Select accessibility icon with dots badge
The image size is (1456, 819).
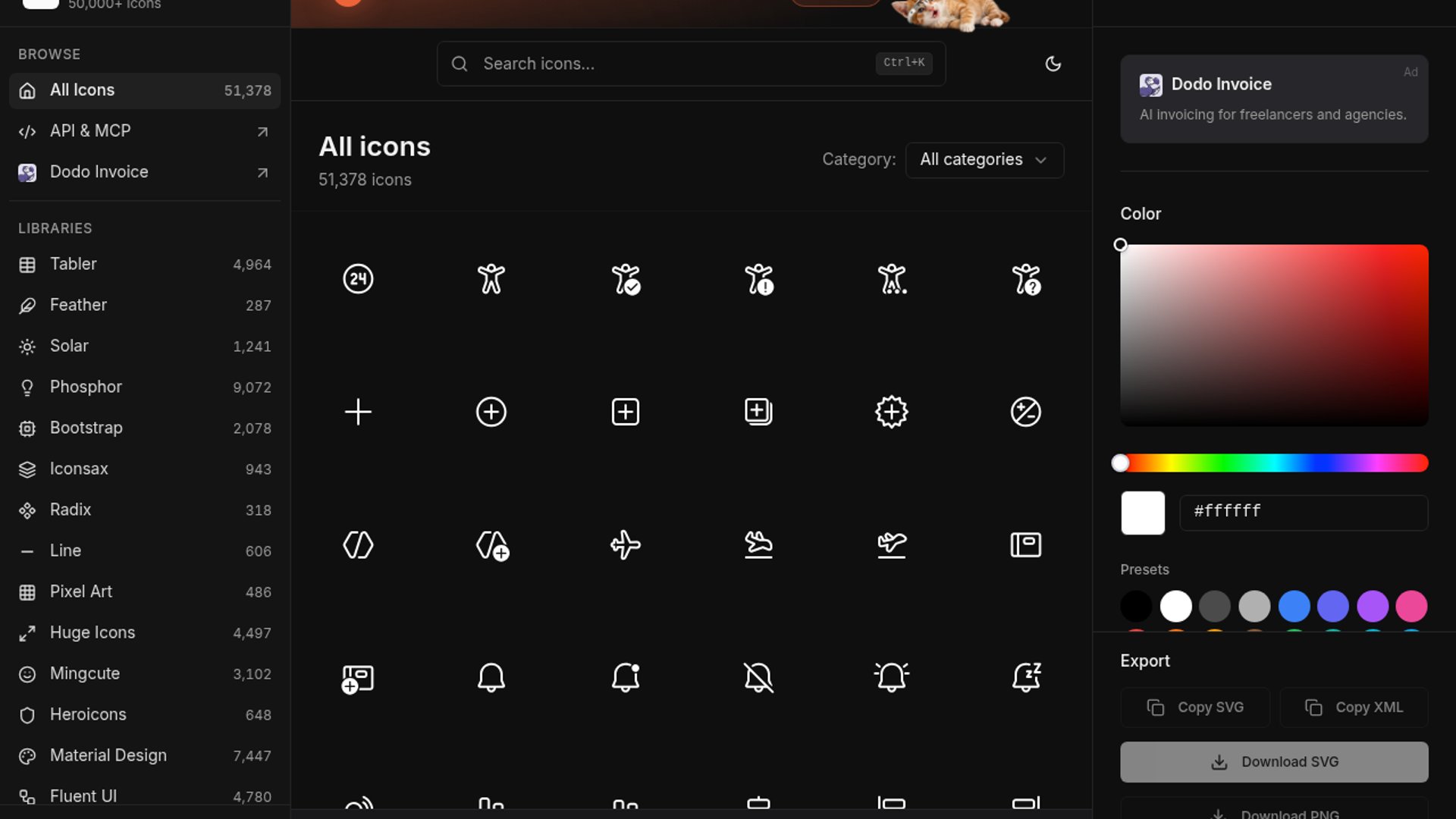(x=892, y=279)
